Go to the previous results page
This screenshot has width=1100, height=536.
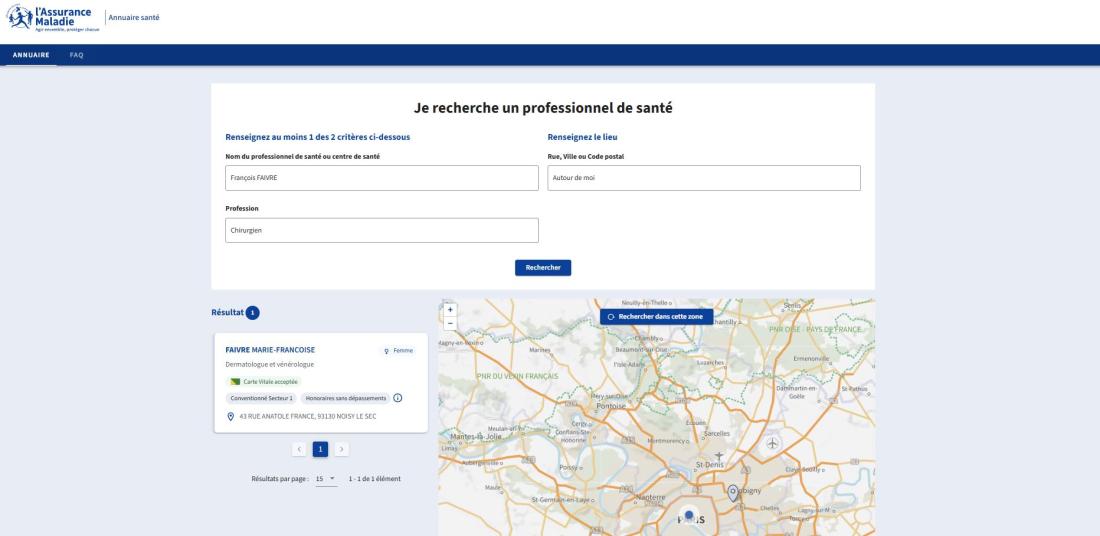(298, 450)
